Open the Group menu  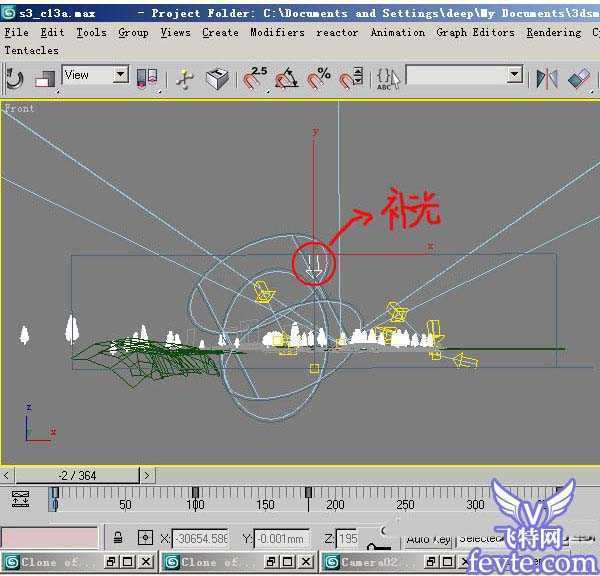[x=133, y=33]
